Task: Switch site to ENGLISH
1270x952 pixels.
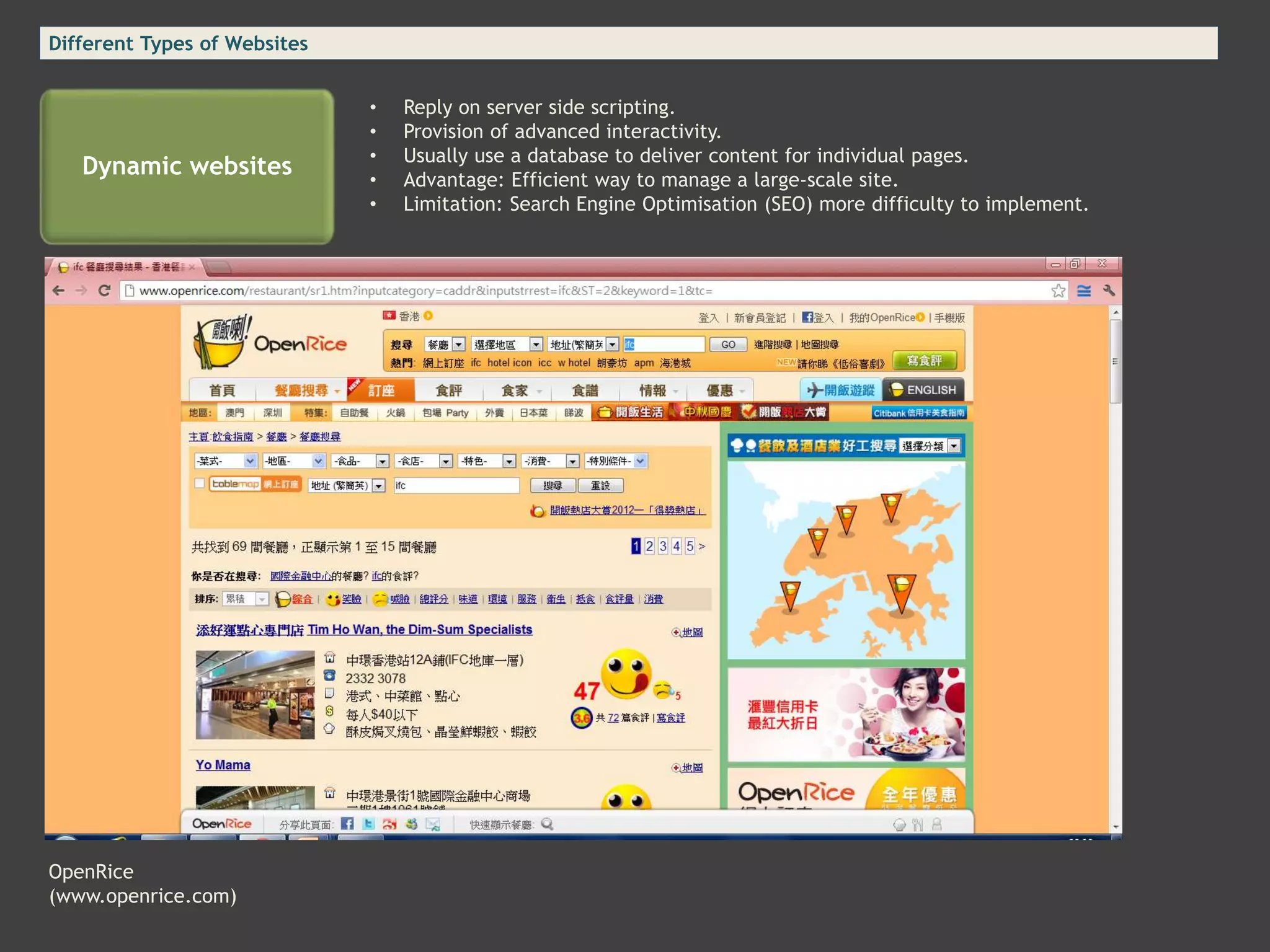Action: pyautogui.click(x=923, y=390)
